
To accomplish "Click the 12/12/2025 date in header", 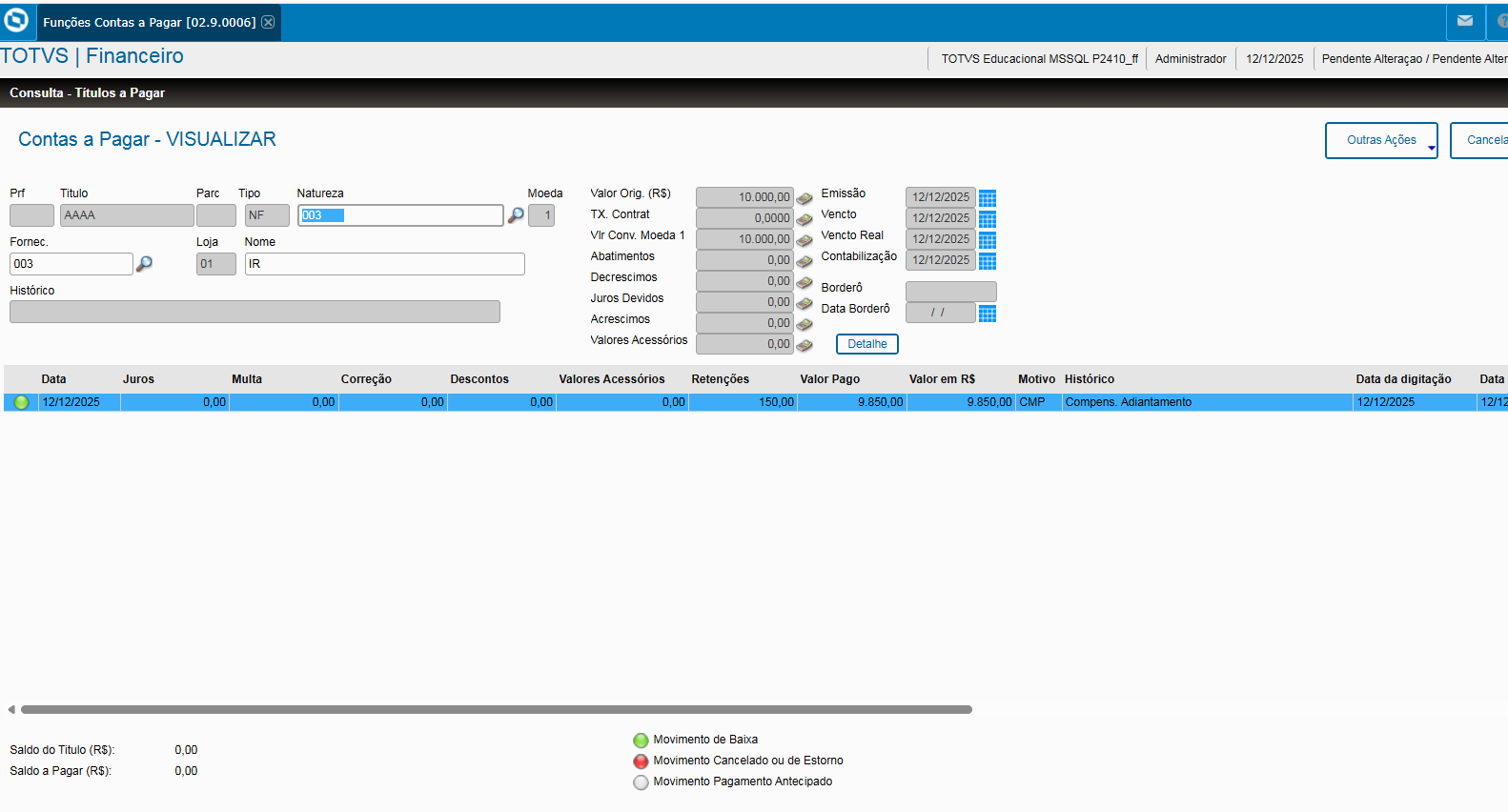I will pos(1274,59).
